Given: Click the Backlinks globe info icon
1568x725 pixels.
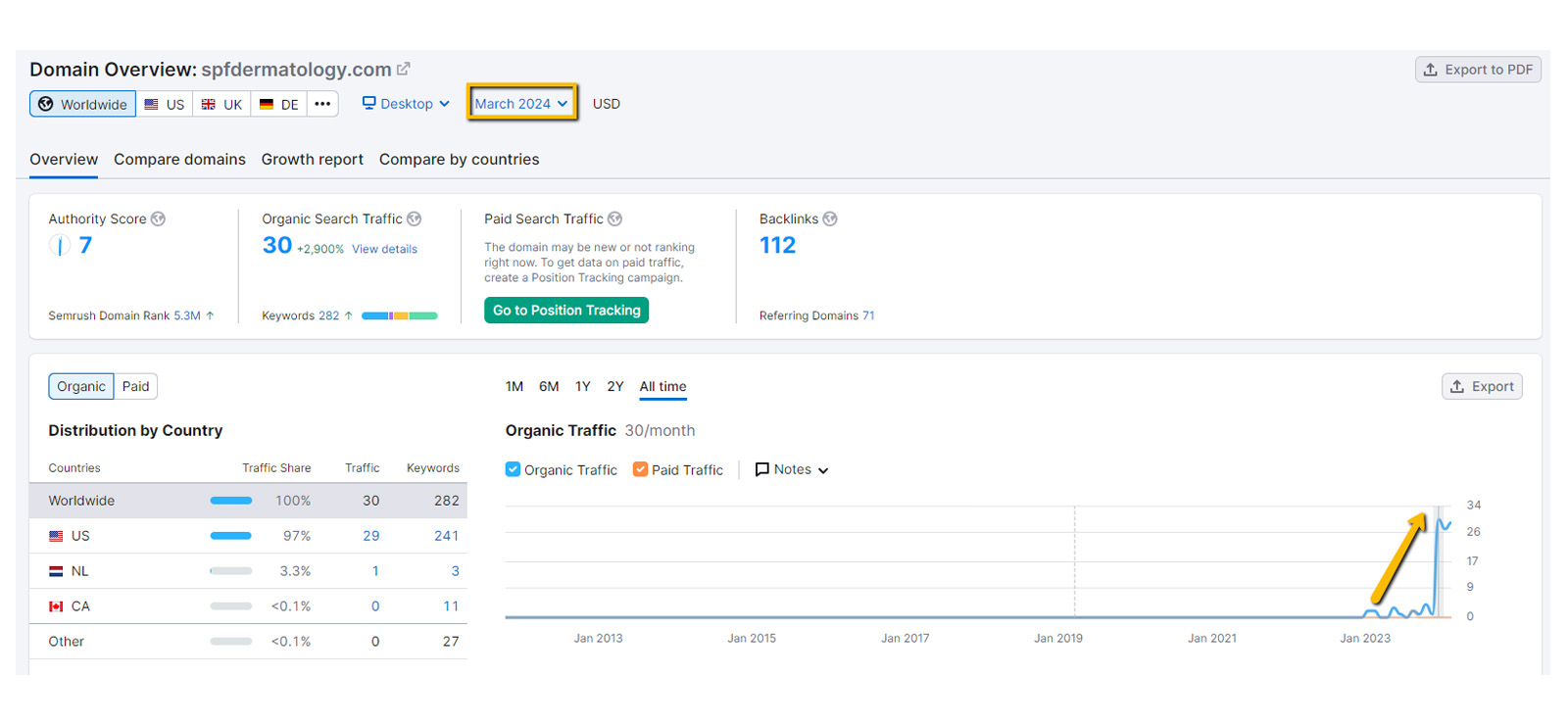Looking at the screenshot, I should click(830, 219).
